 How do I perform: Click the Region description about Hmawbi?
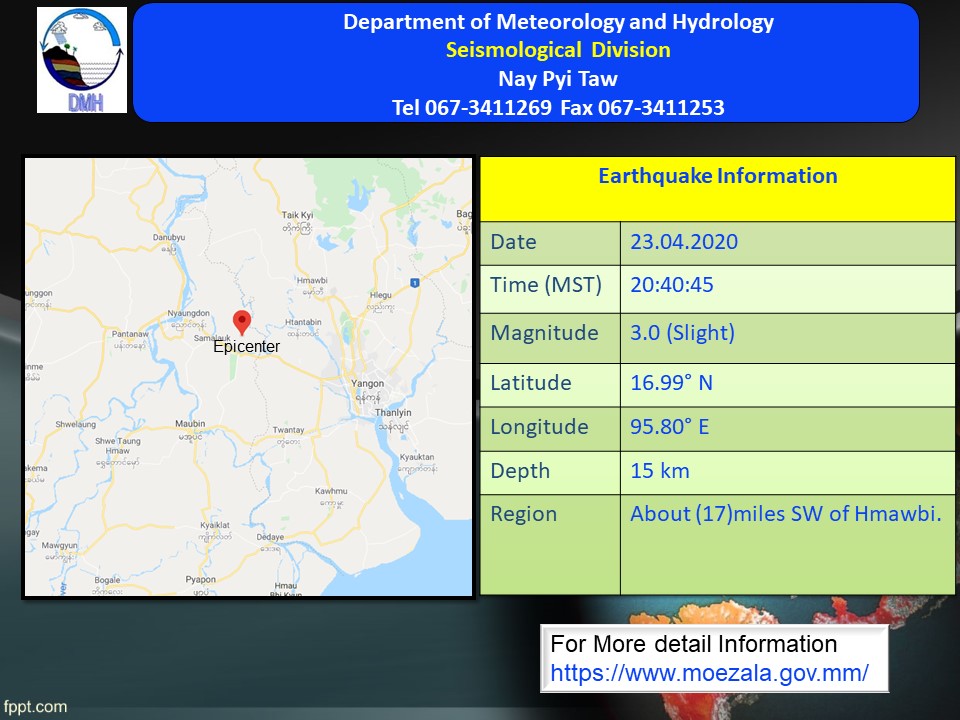[786, 515]
